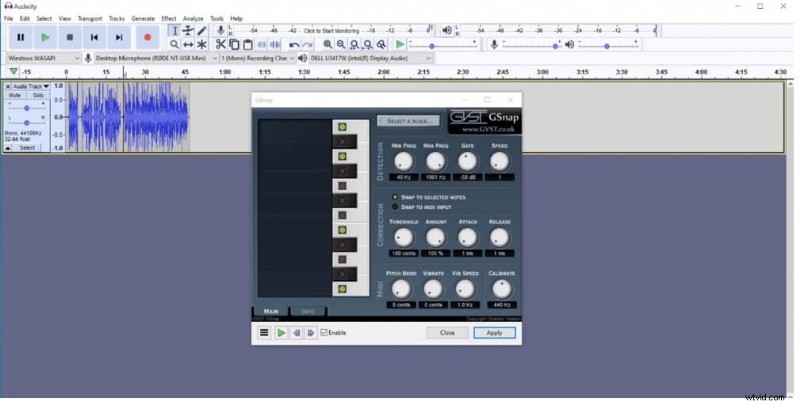Toggle the Solo button on Audio Track
Viewport: 800px width, 405px height.
pyautogui.click(x=38, y=95)
